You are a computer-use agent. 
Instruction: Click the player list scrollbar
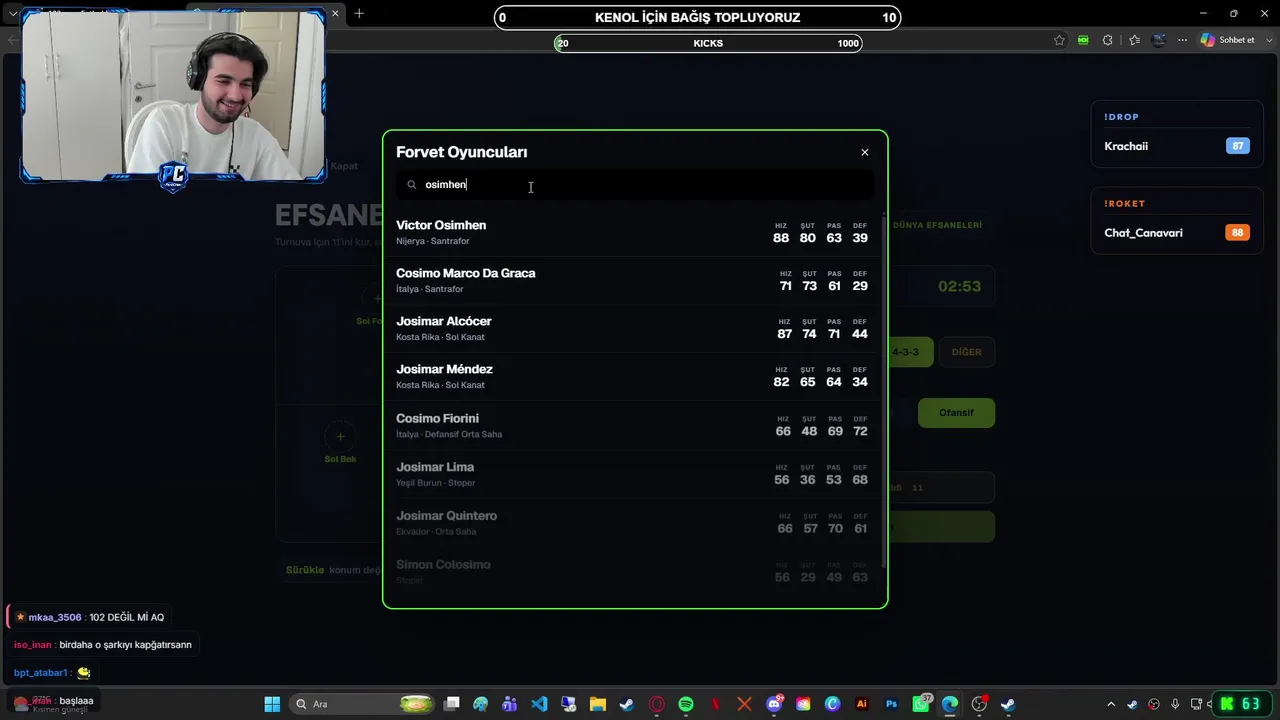click(883, 390)
